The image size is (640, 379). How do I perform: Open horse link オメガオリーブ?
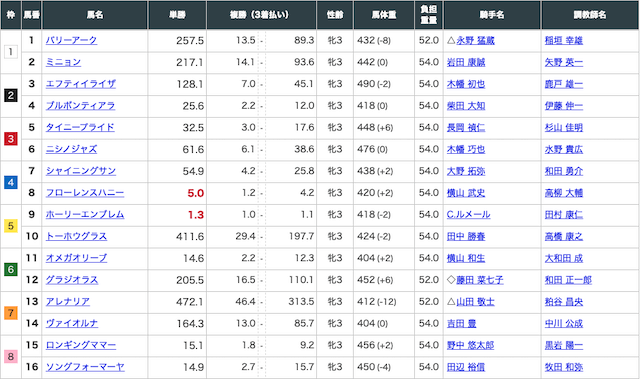tap(76, 258)
